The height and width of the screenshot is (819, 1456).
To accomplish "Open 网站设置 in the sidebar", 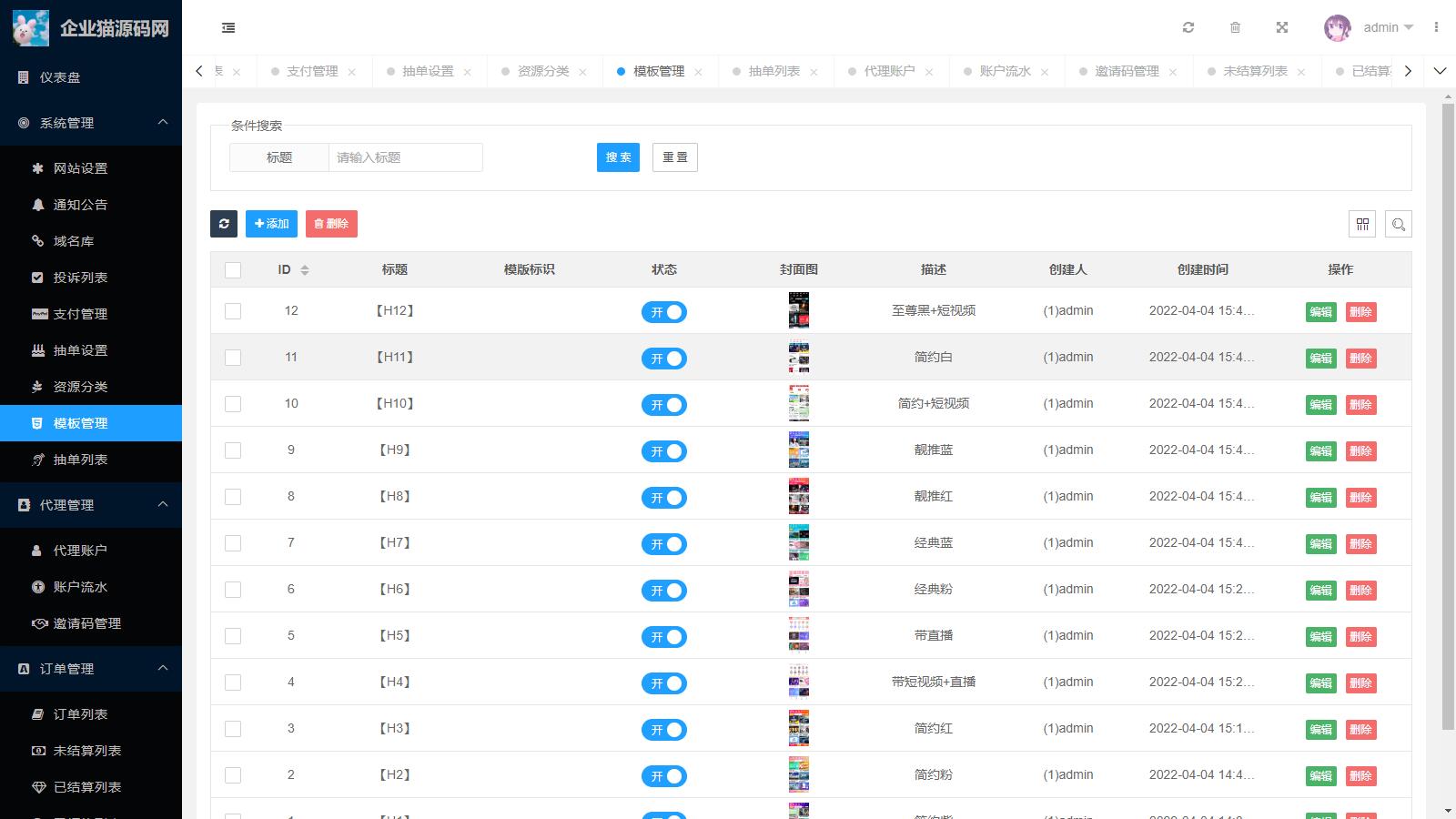I will (80, 168).
